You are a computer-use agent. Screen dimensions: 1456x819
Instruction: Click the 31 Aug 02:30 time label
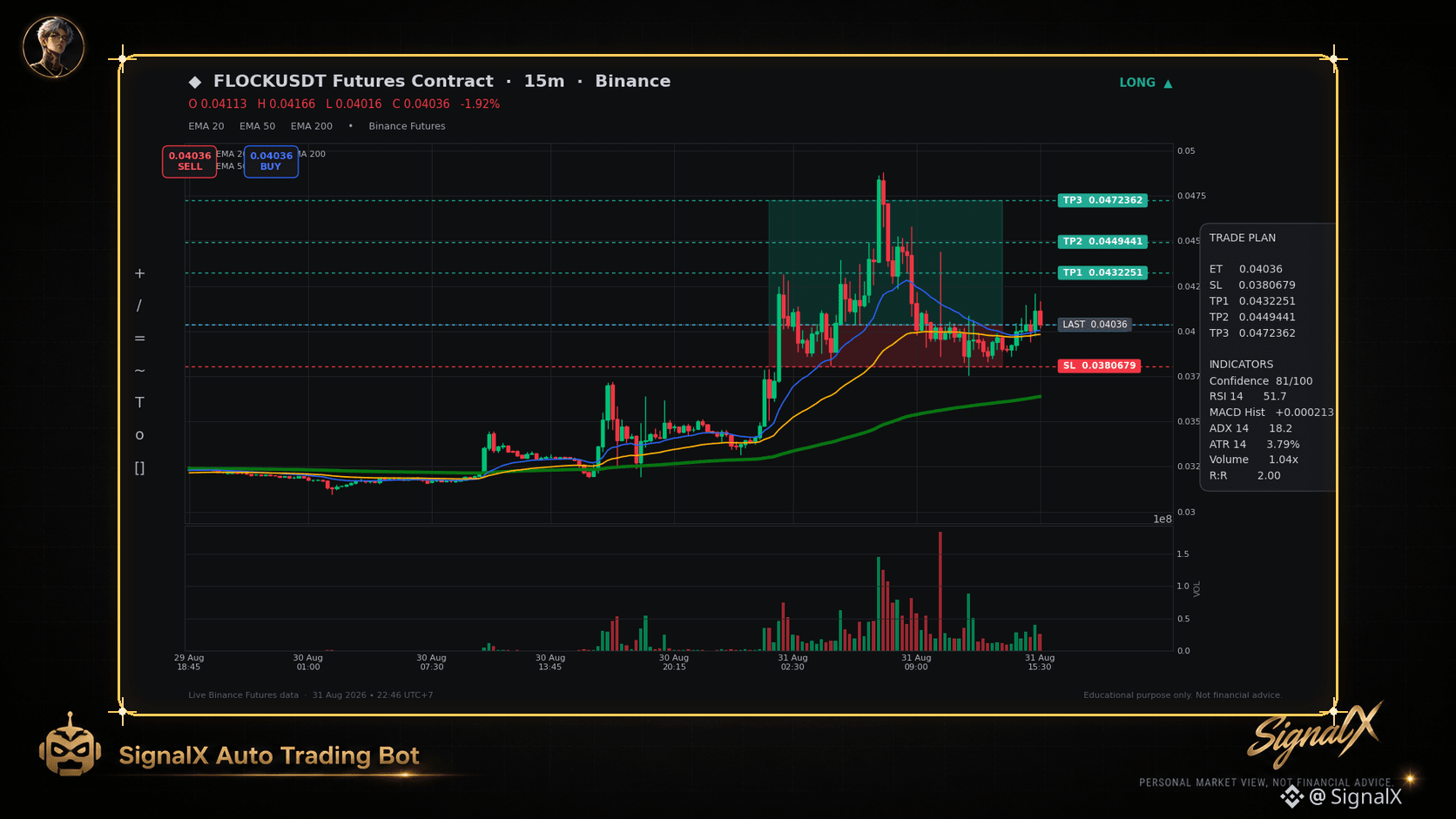792,662
